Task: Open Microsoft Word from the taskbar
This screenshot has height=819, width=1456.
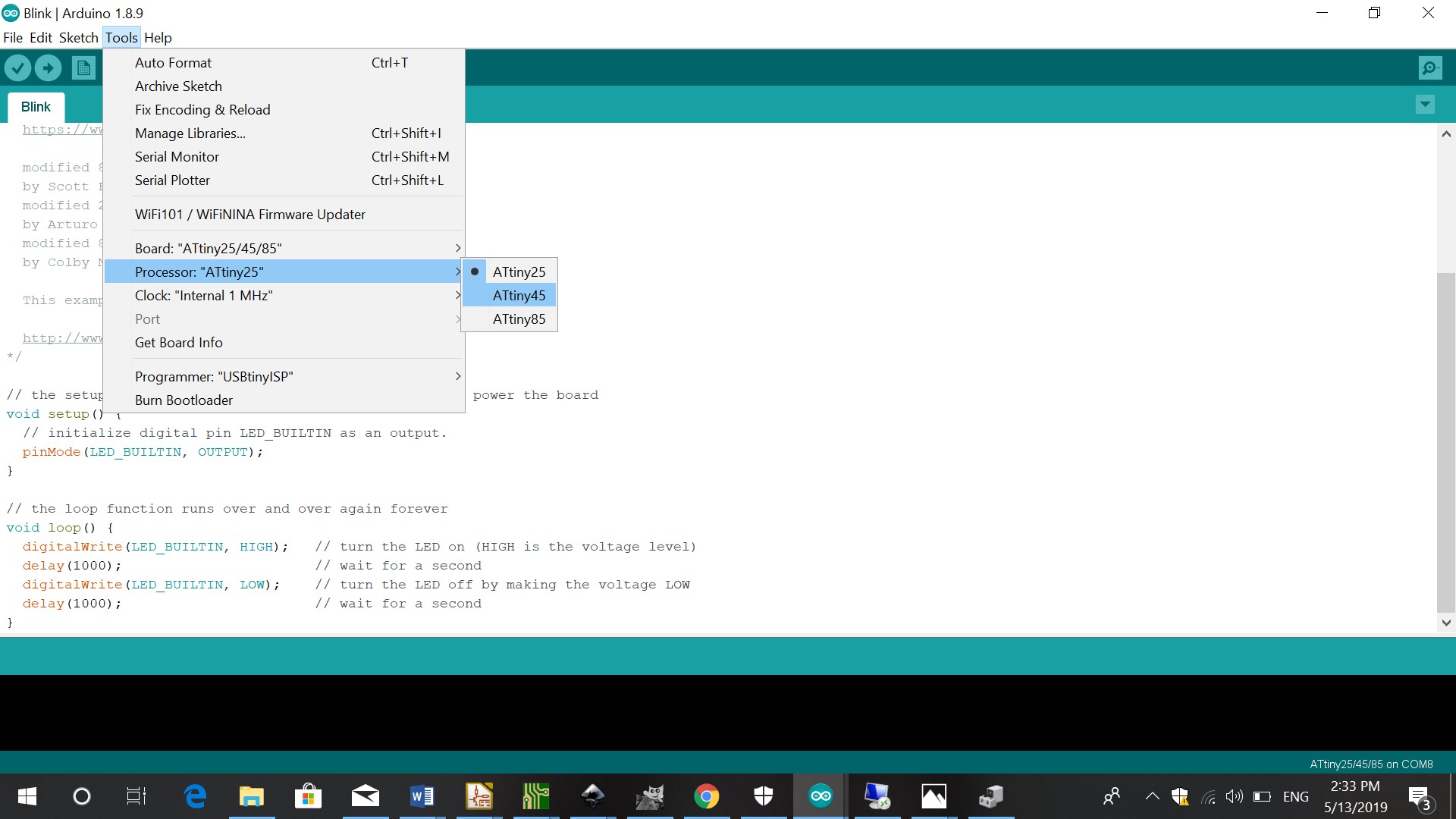Action: pos(422,796)
